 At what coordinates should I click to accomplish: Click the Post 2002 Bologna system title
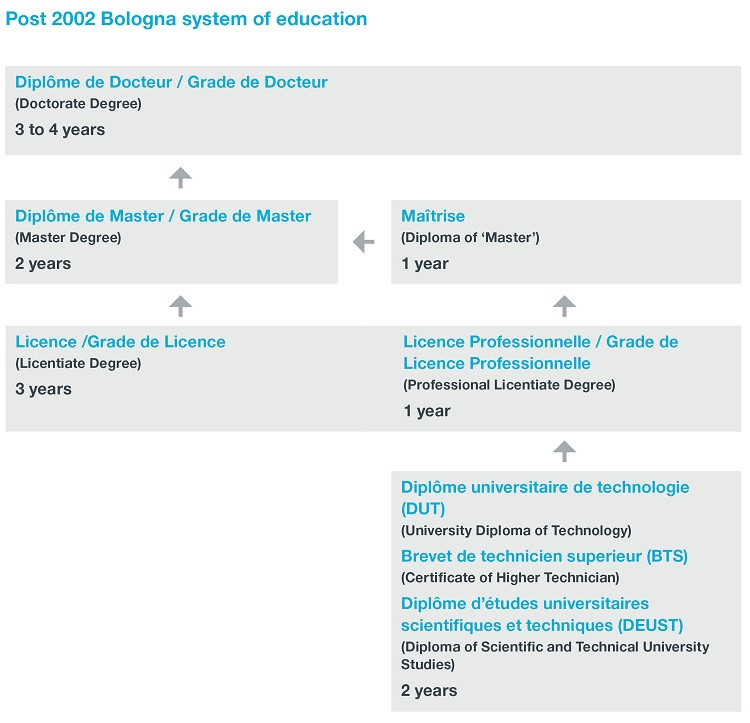(186, 19)
